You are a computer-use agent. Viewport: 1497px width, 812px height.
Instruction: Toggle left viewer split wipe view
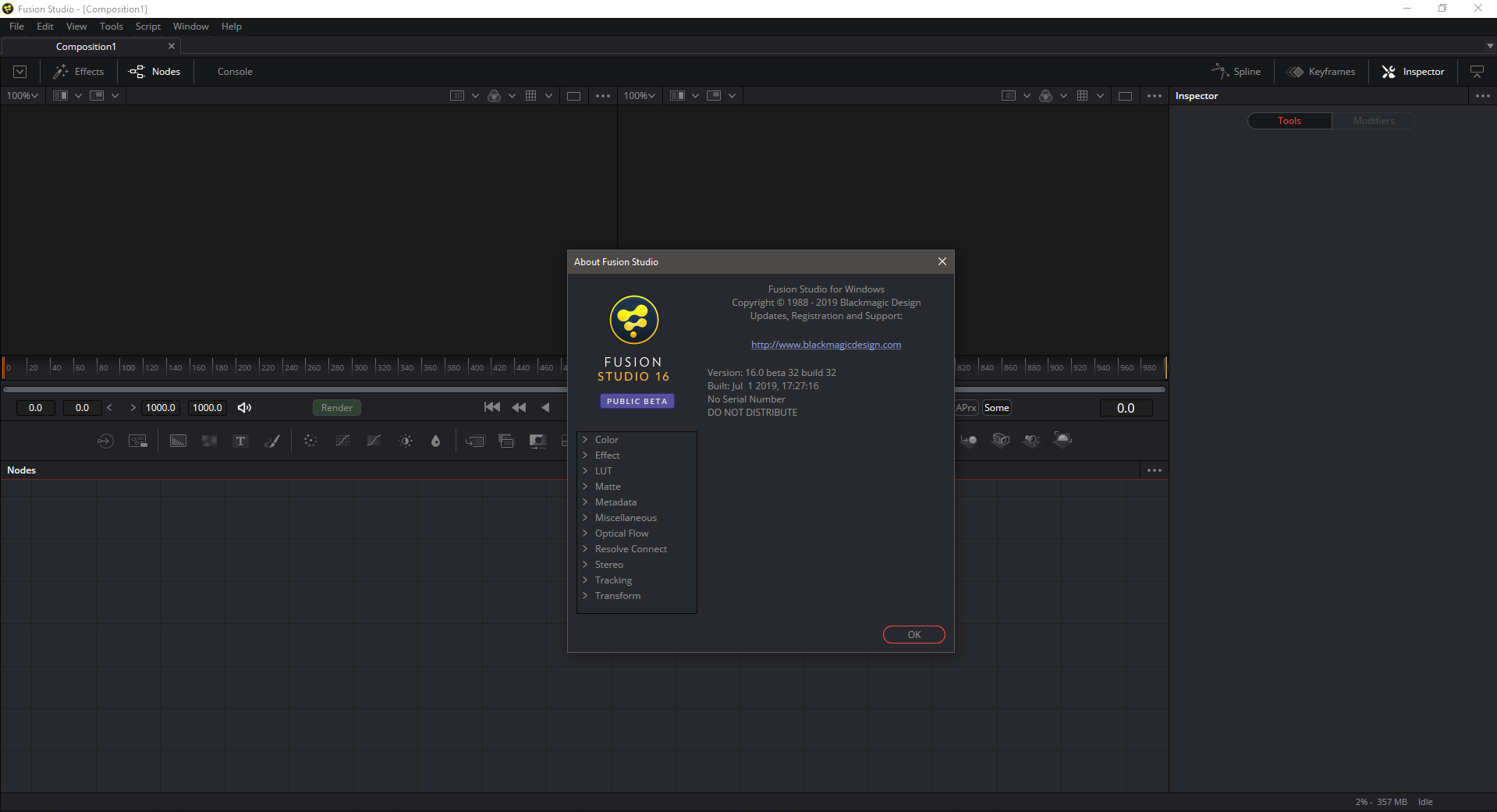(60, 96)
